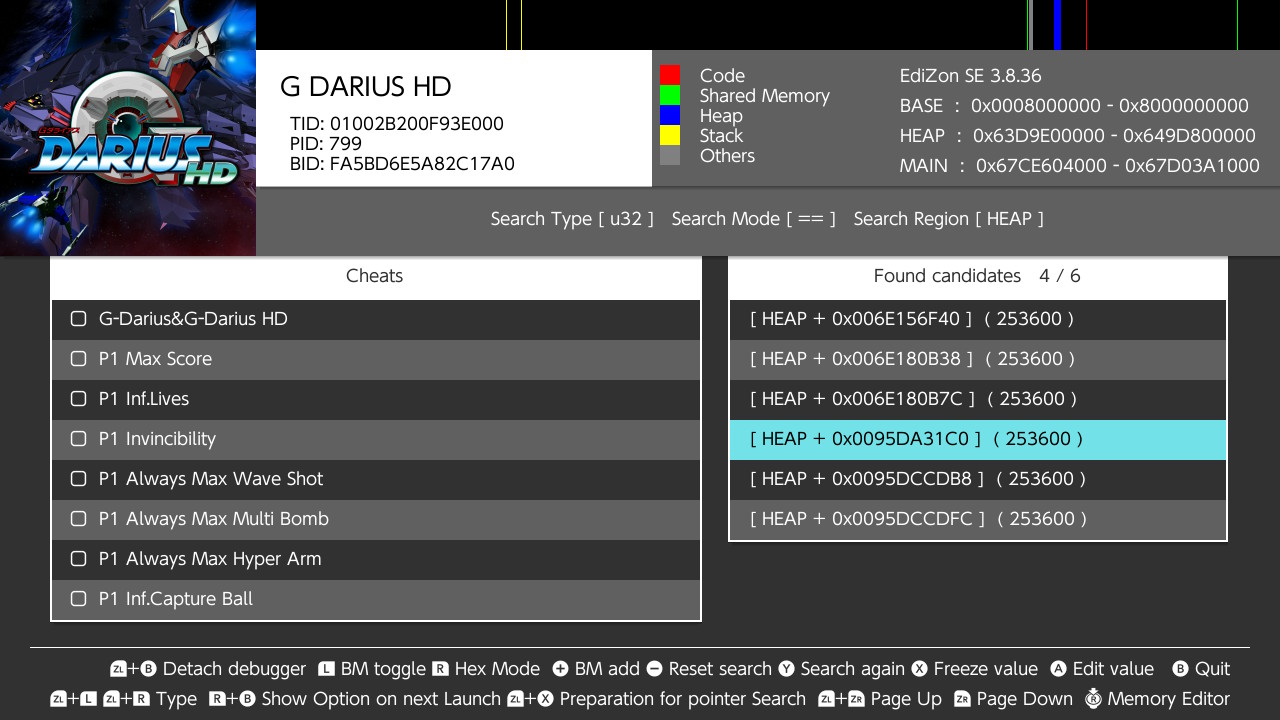1280x720 pixels.
Task: Click the Page Up hint
Action: tap(880, 699)
